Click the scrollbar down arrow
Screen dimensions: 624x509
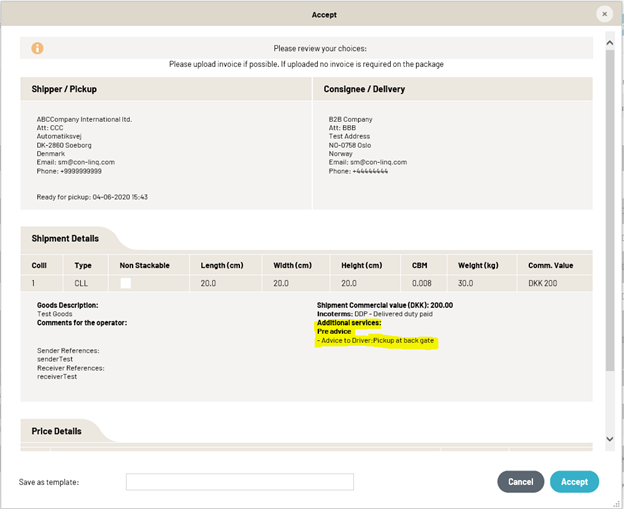pyautogui.click(x=610, y=439)
